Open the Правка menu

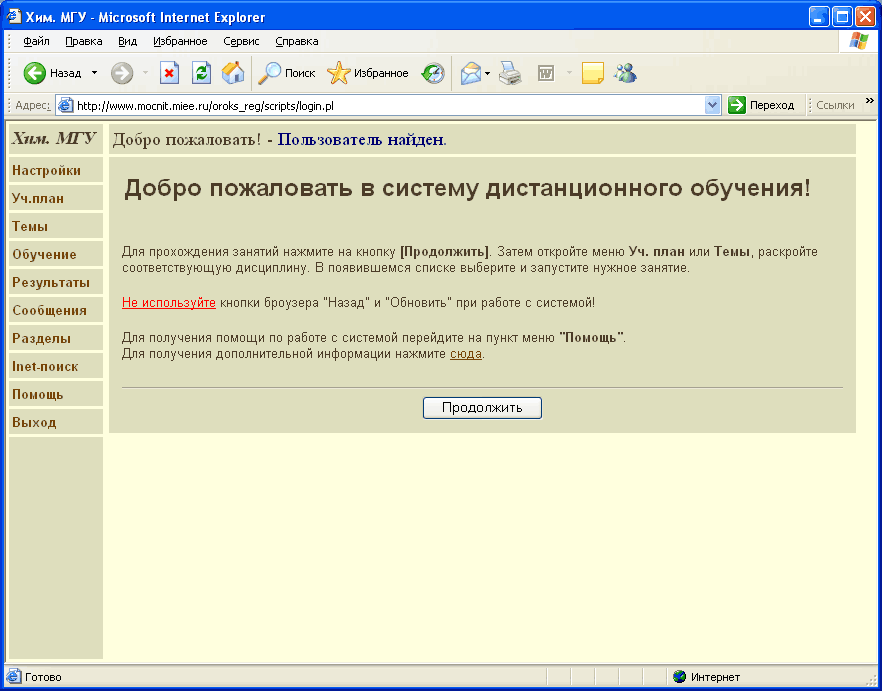pos(84,41)
